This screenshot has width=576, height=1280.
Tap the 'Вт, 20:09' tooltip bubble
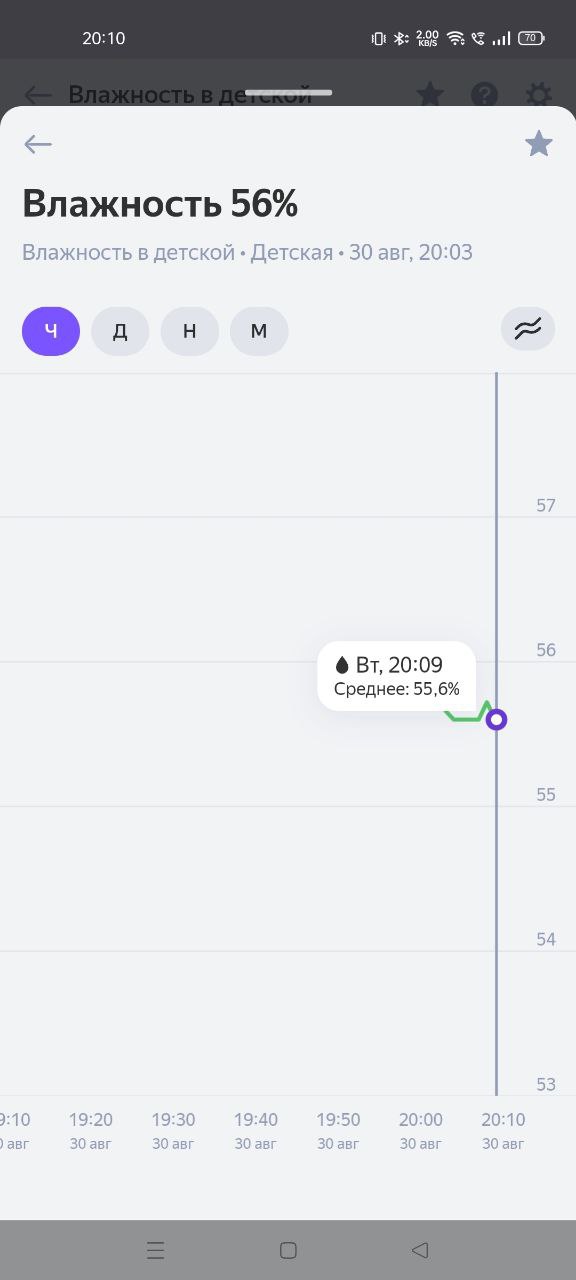(397, 676)
